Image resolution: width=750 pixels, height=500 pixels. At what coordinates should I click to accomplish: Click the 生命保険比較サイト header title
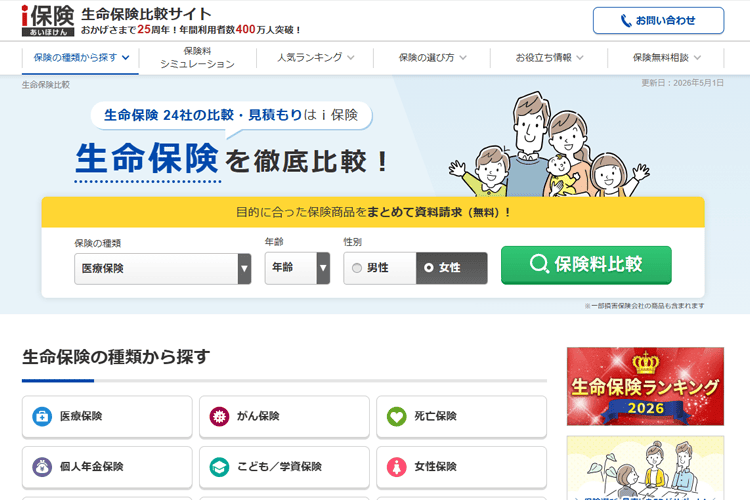pos(146,14)
